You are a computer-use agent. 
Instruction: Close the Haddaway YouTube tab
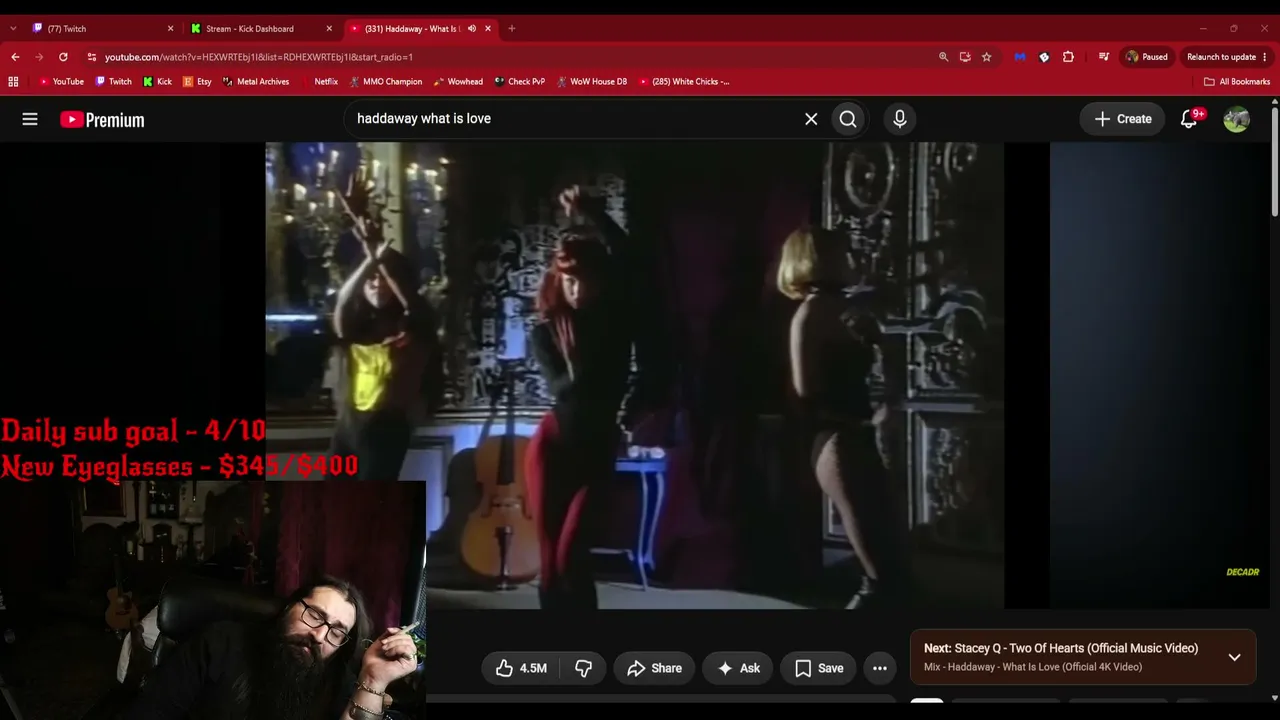tap(488, 28)
